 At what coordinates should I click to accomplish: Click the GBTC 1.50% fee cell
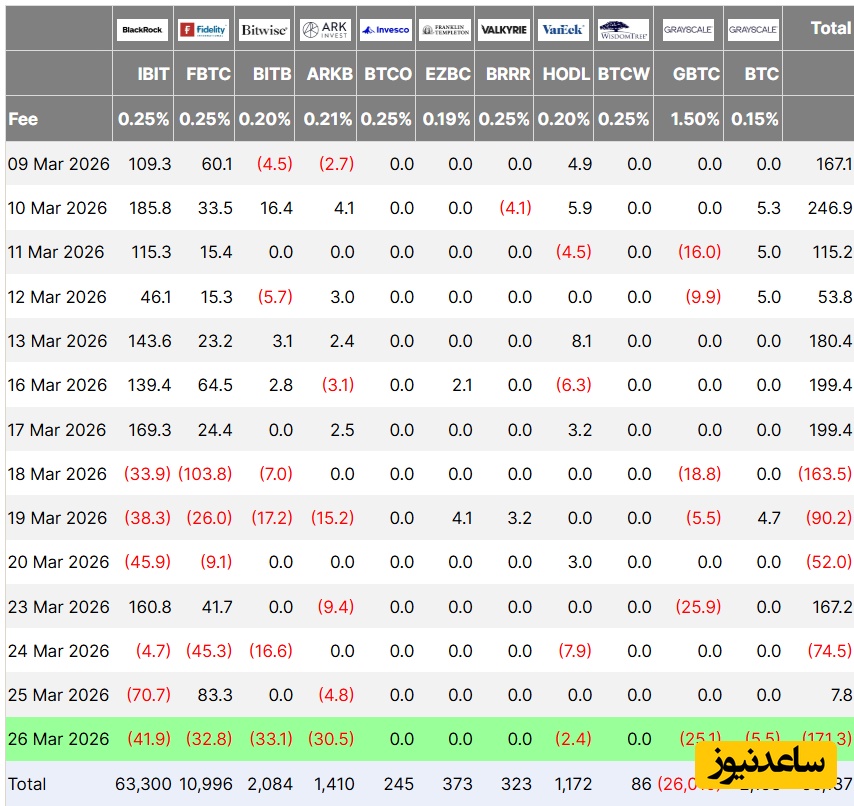point(694,119)
